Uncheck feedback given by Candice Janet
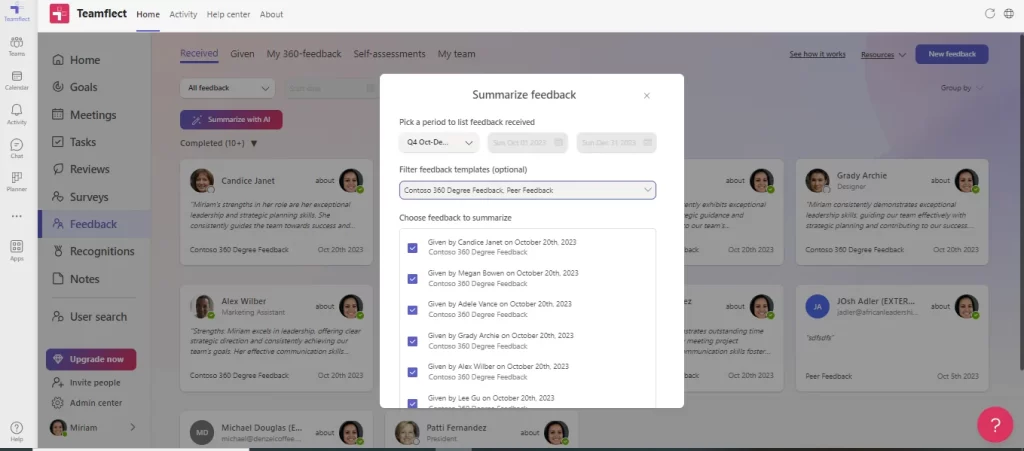The width and height of the screenshot is (1024, 451). coord(413,248)
